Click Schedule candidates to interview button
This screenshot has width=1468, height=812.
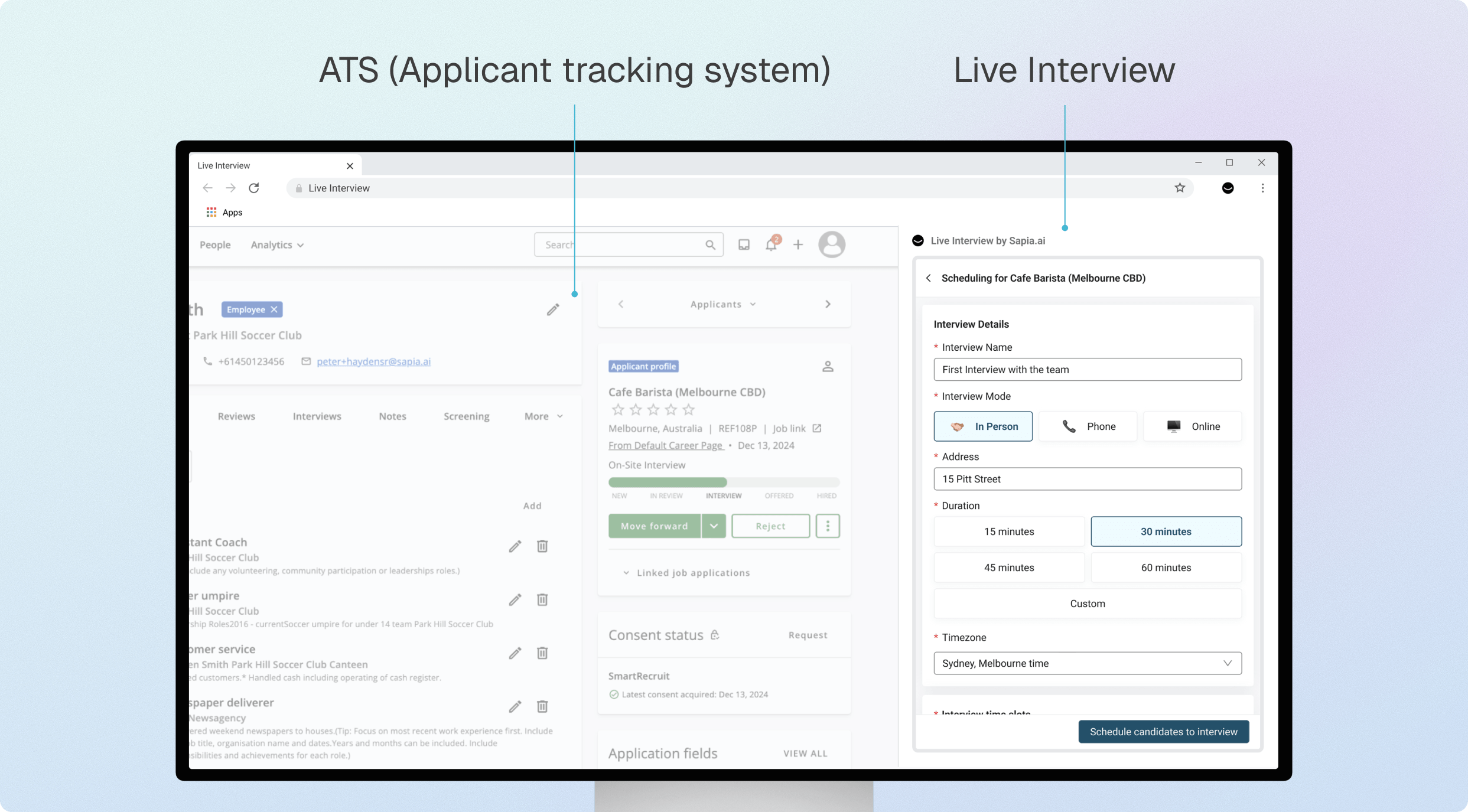click(1163, 732)
